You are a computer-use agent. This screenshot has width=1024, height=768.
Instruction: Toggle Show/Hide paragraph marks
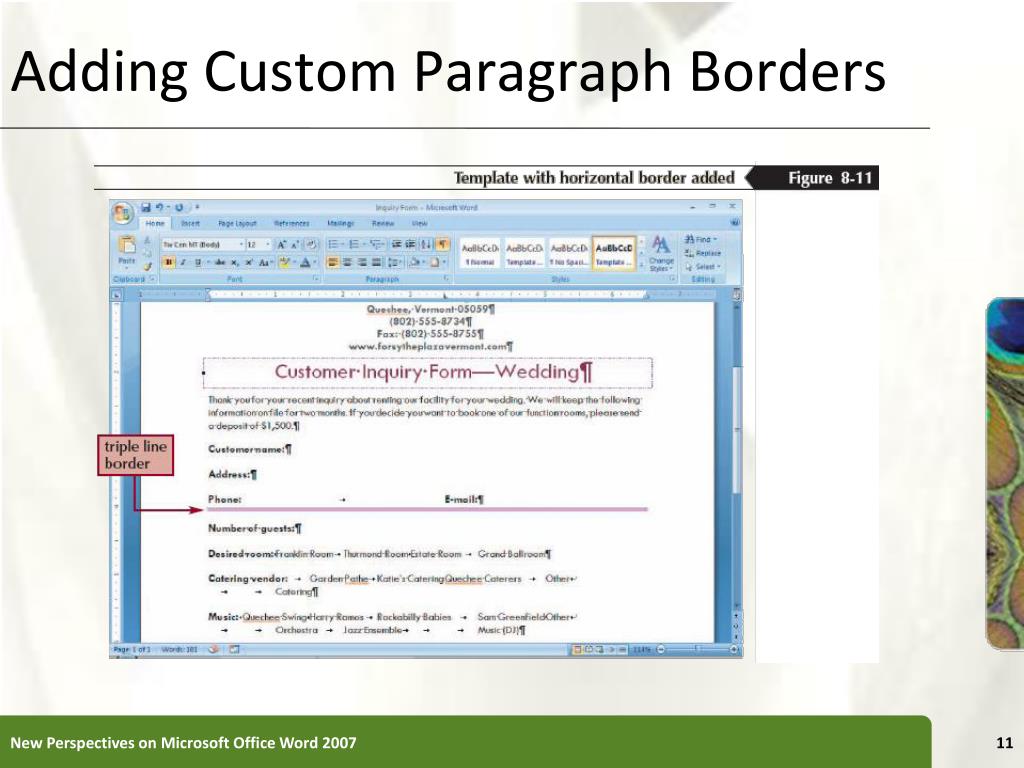(x=442, y=244)
